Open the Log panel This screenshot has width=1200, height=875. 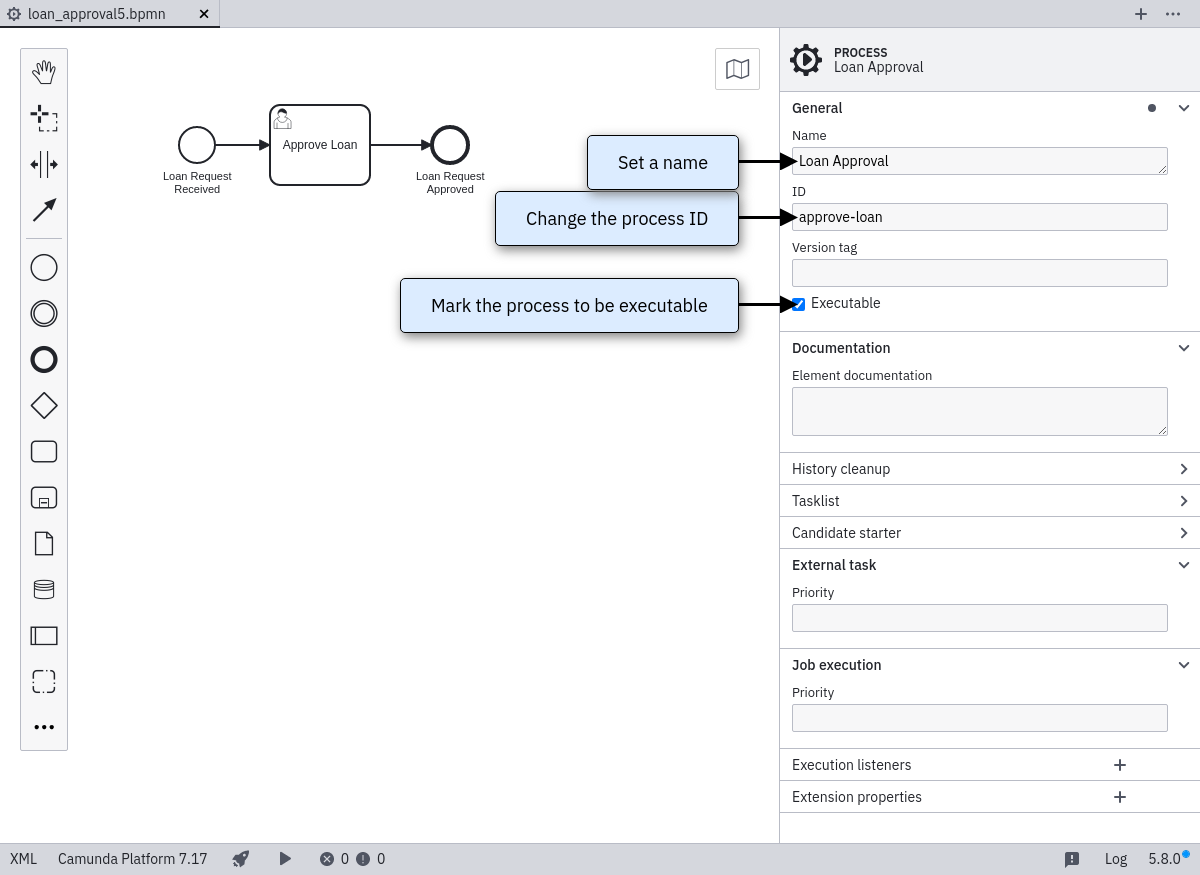click(x=1115, y=858)
